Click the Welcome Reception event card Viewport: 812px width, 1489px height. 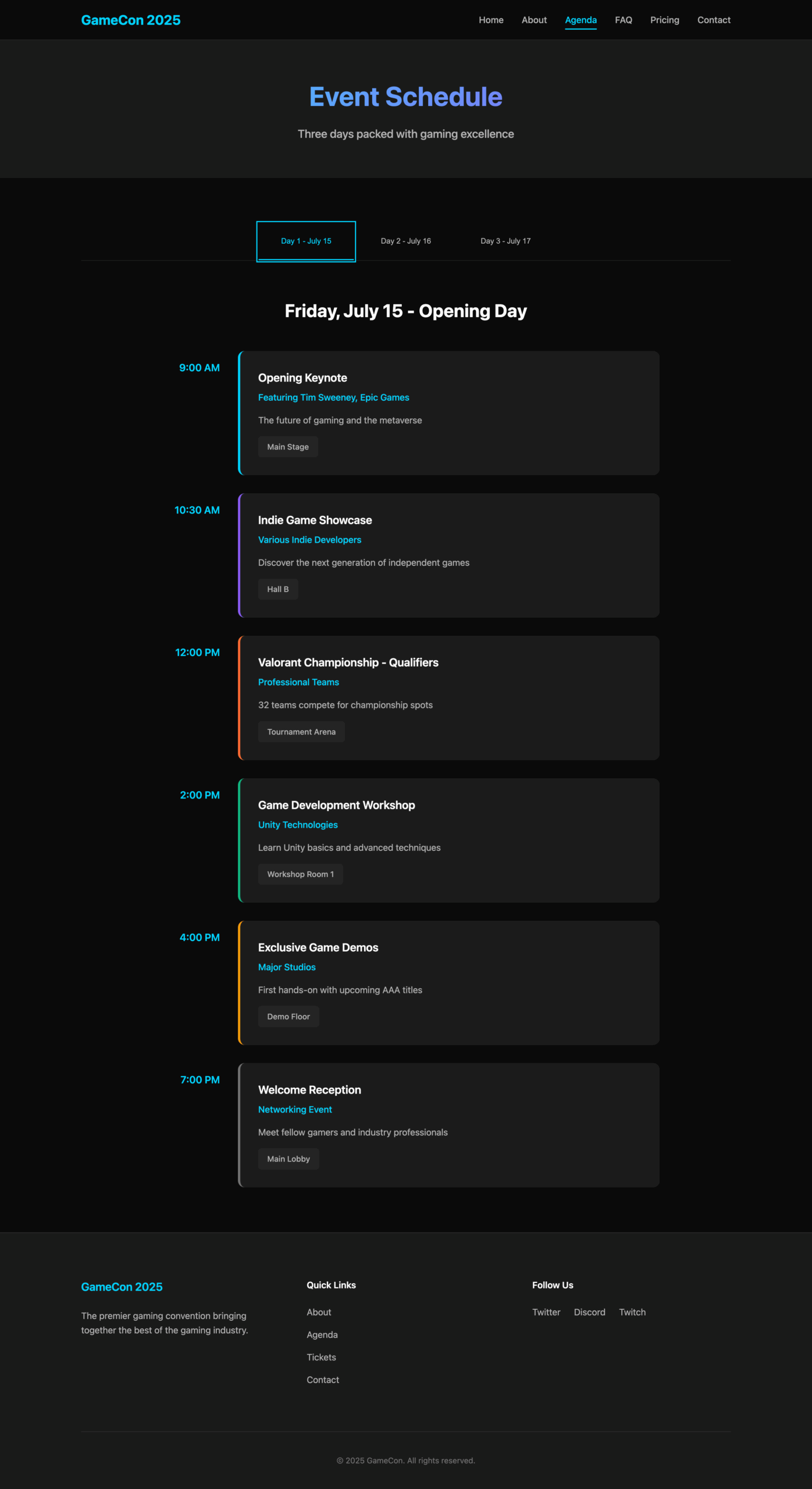[448, 1125]
